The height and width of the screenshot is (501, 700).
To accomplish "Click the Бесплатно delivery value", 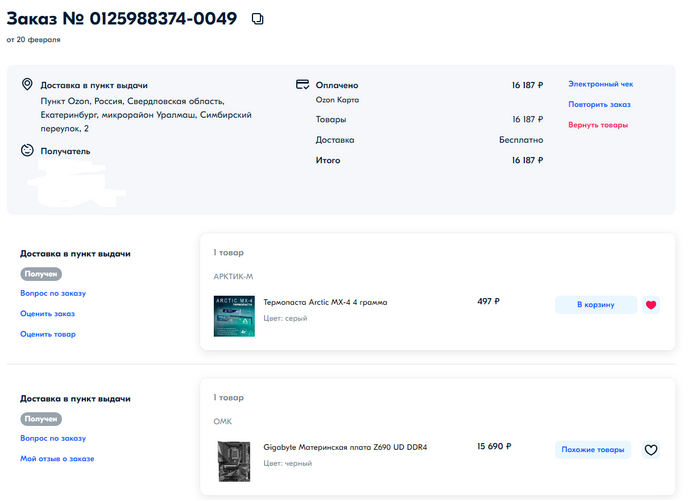I will pos(521,140).
